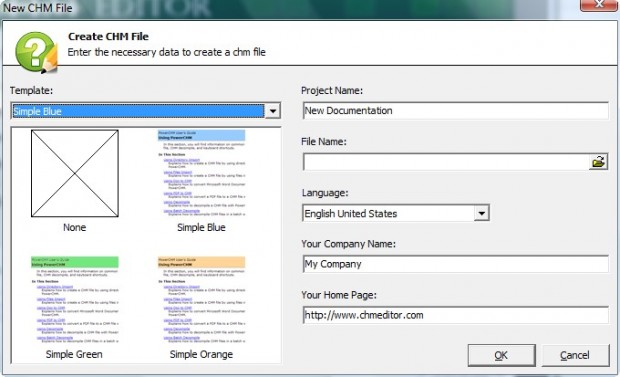Screen dimensions: 620x377
Task: Select the Simple Green template thumbnail
Action: click(75, 300)
